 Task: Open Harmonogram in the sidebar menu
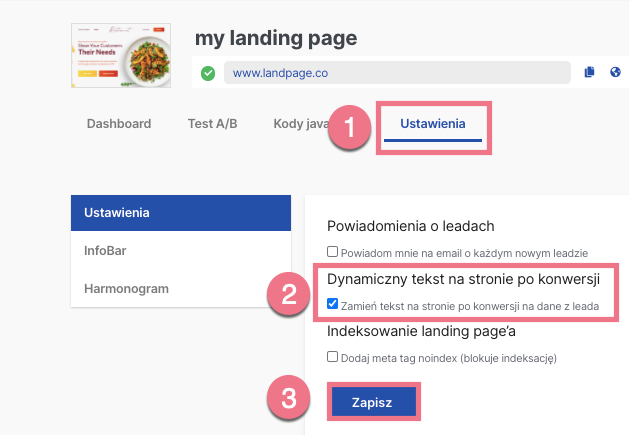point(181,289)
